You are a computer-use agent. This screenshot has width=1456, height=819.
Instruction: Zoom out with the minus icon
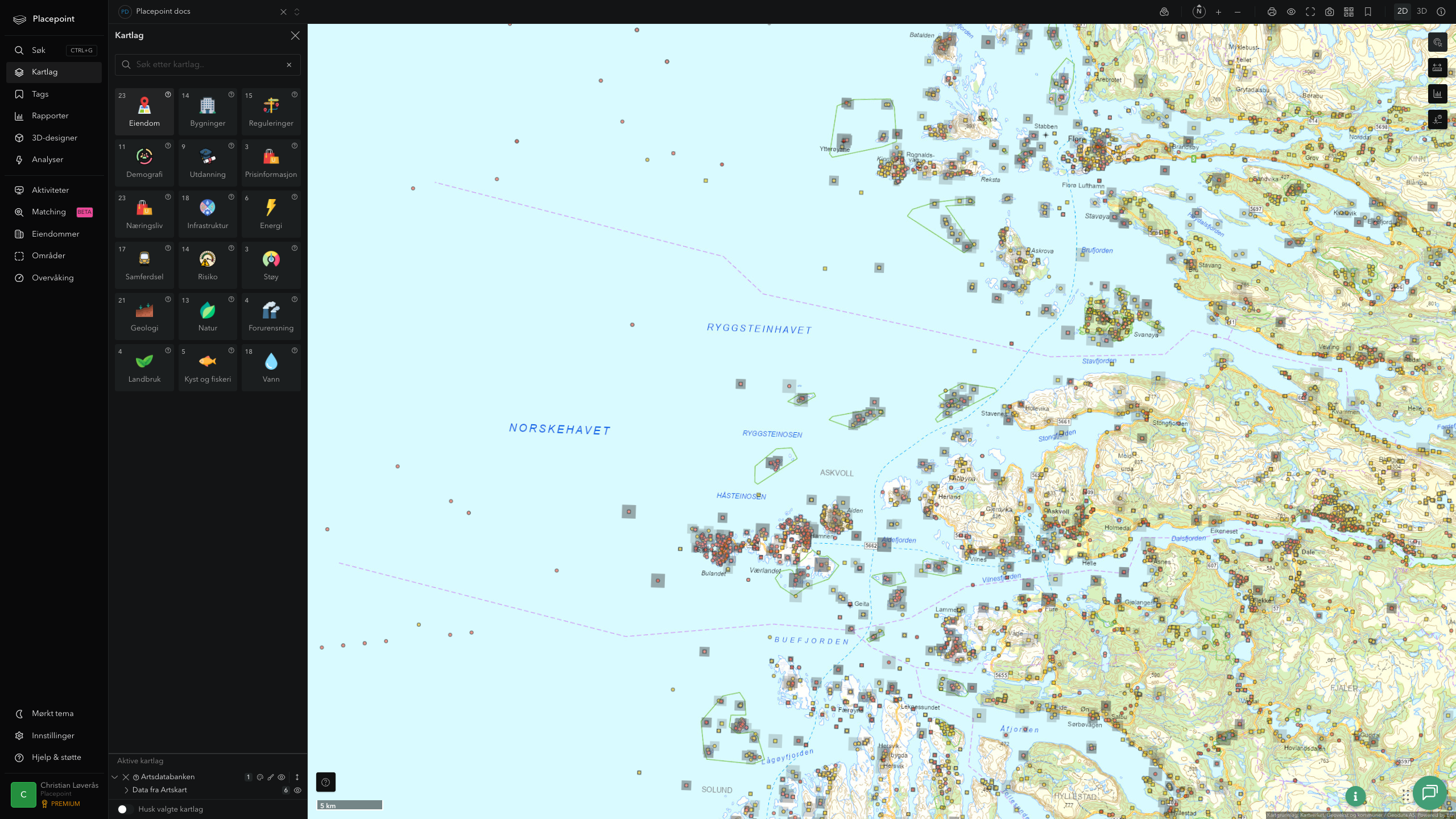pos(1238,12)
